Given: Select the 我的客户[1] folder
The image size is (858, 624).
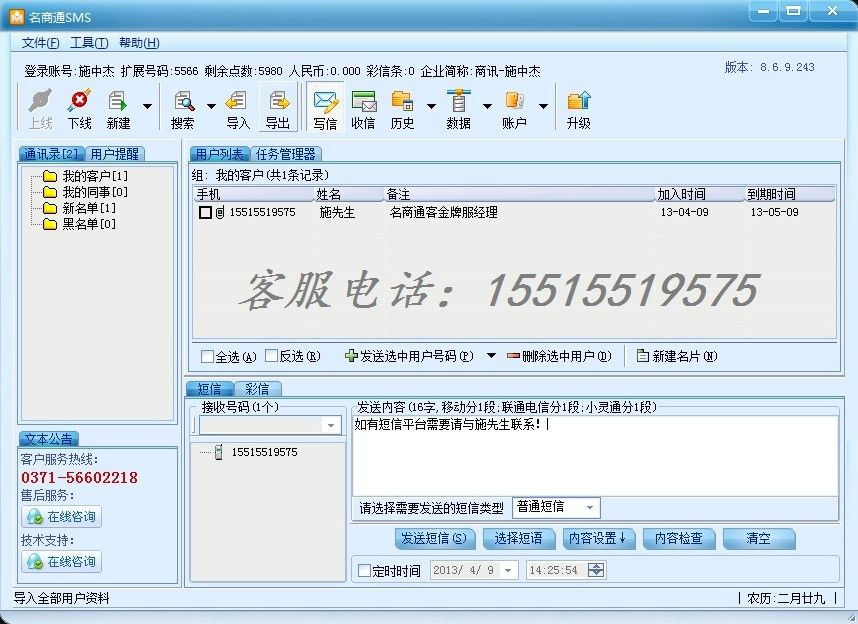Looking at the screenshot, I should (85, 176).
